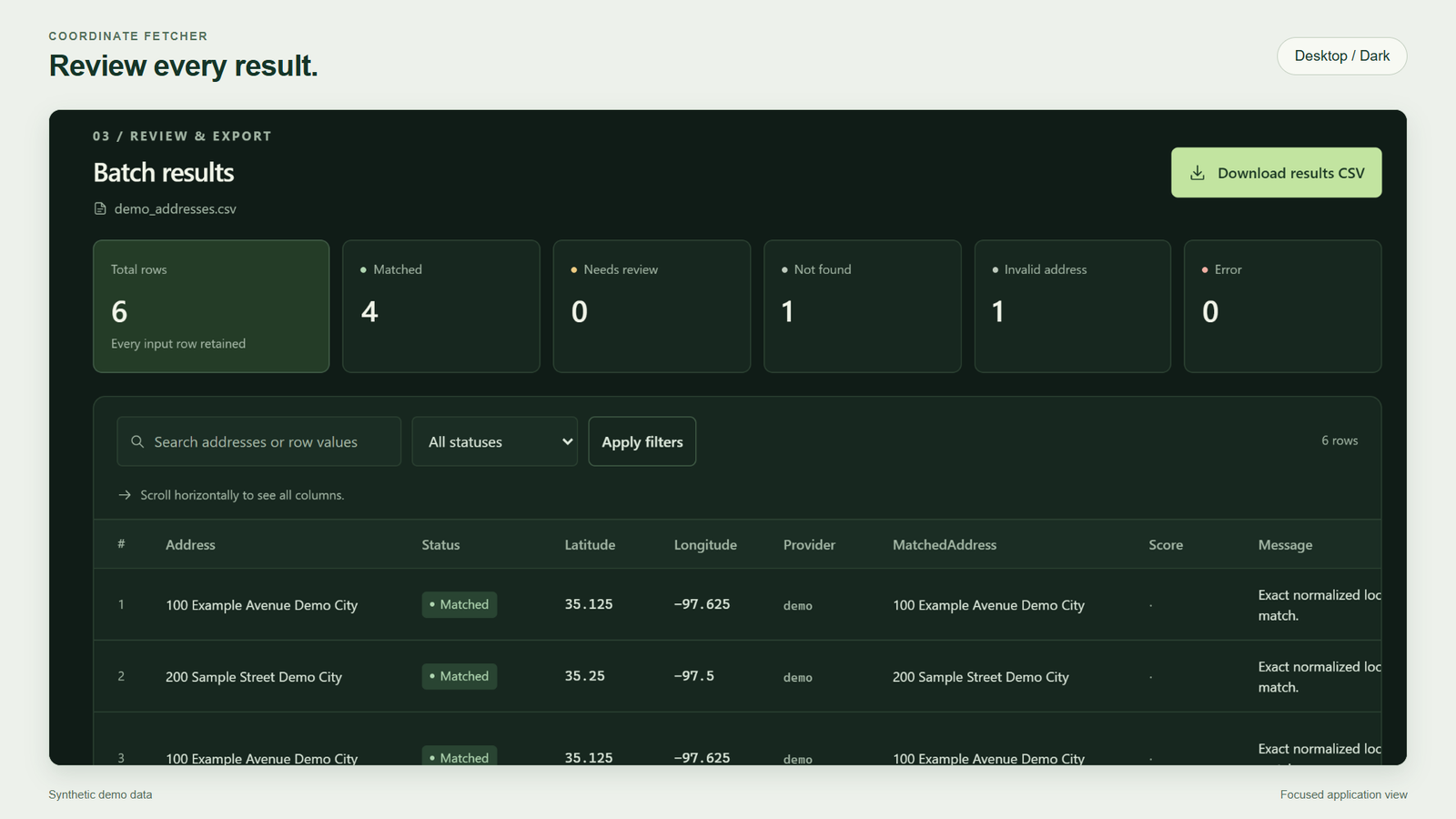This screenshot has width=1456, height=819.
Task: Click the Score column header
Action: coord(1166,545)
